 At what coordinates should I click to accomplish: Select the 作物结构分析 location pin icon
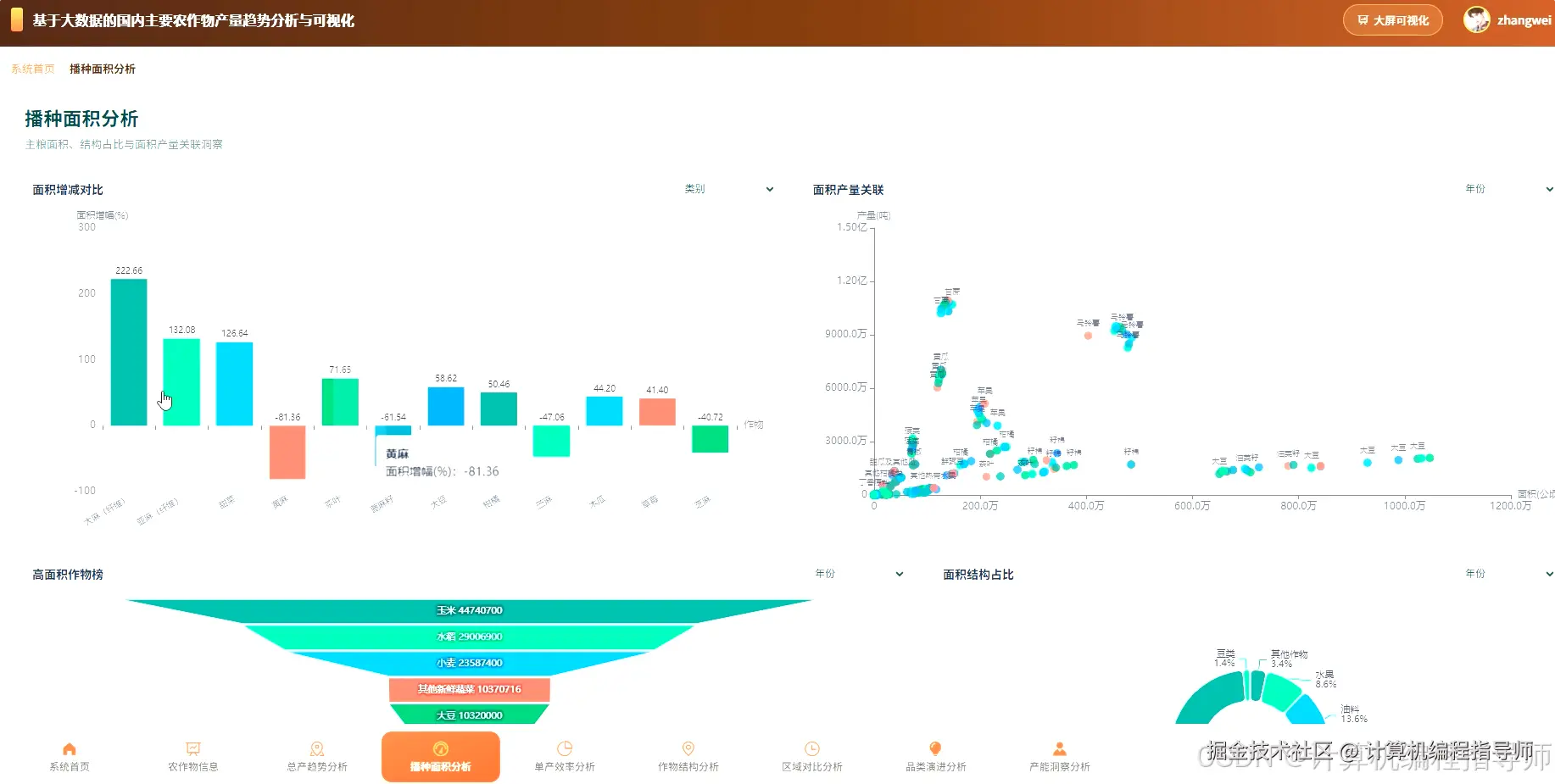[x=688, y=748]
